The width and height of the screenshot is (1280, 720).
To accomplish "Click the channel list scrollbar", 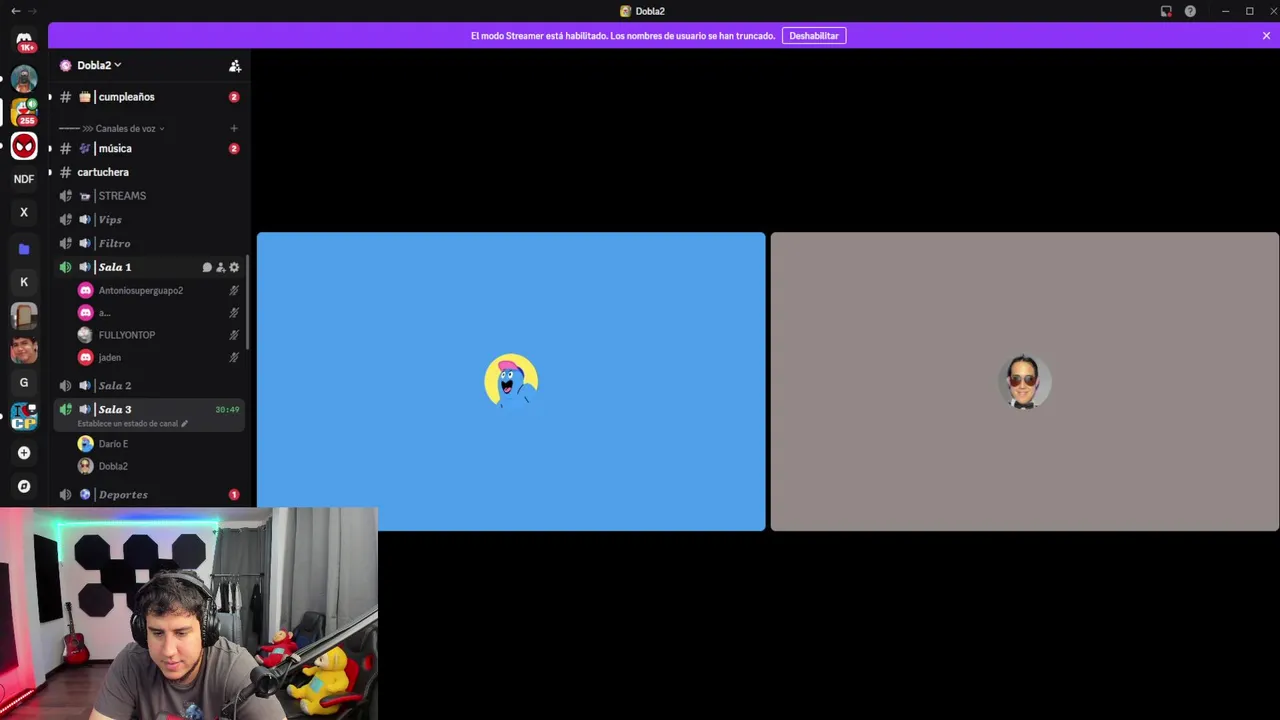I will pyautogui.click(x=248, y=302).
